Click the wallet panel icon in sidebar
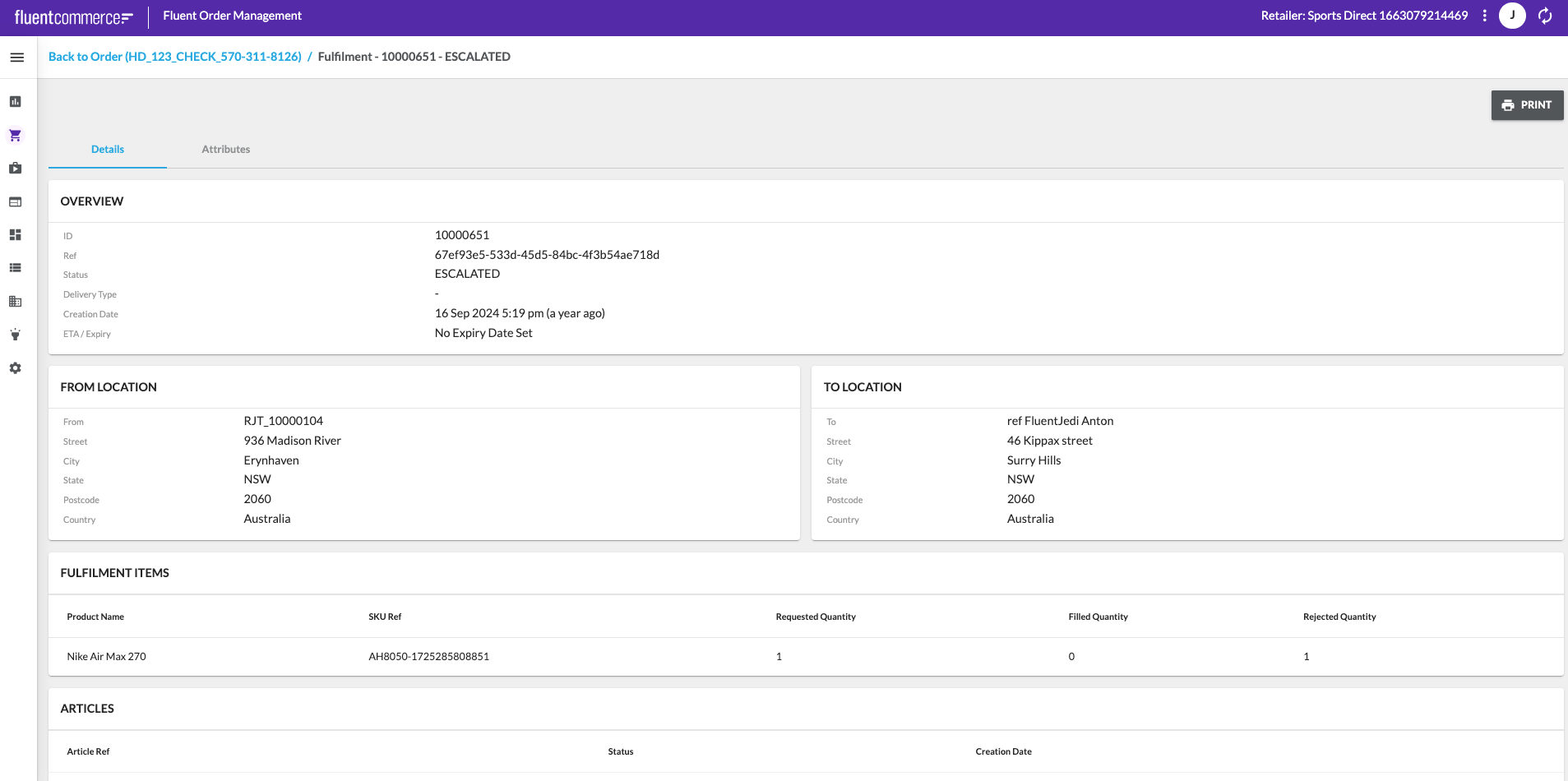Image resolution: width=1568 pixels, height=781 pixels. (x=16, y=201)
